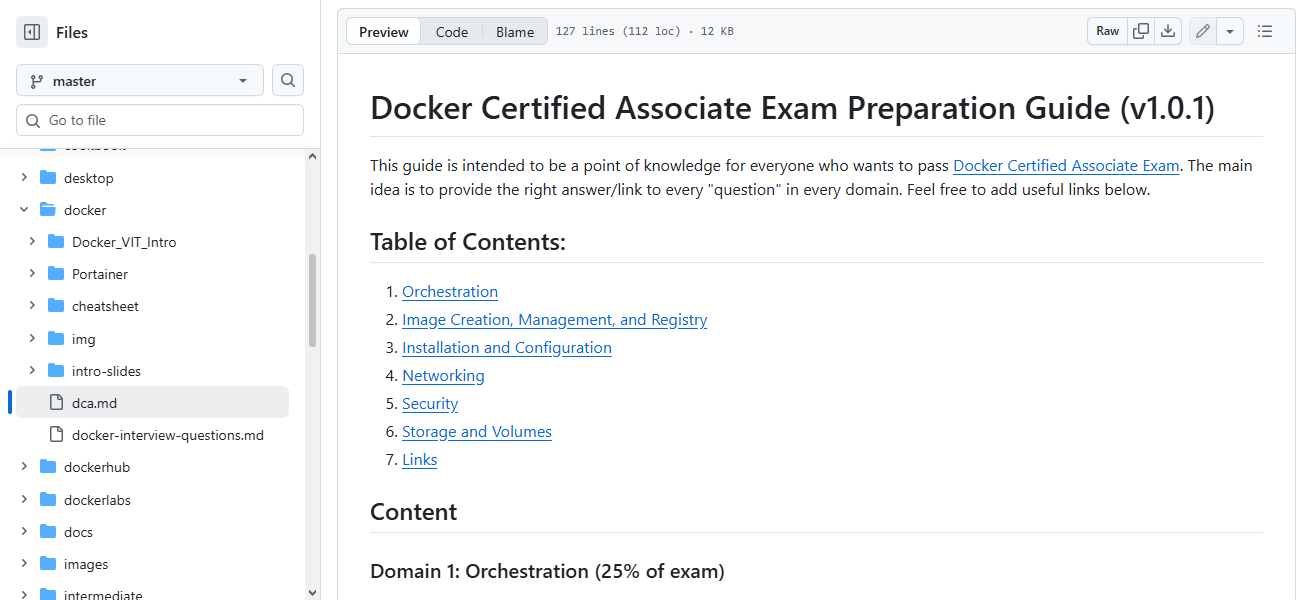Image resolution: width=1312 pixels, height=600 pixels.
Task: Click the Files sidebar title
Action: [x=72, y=32]
